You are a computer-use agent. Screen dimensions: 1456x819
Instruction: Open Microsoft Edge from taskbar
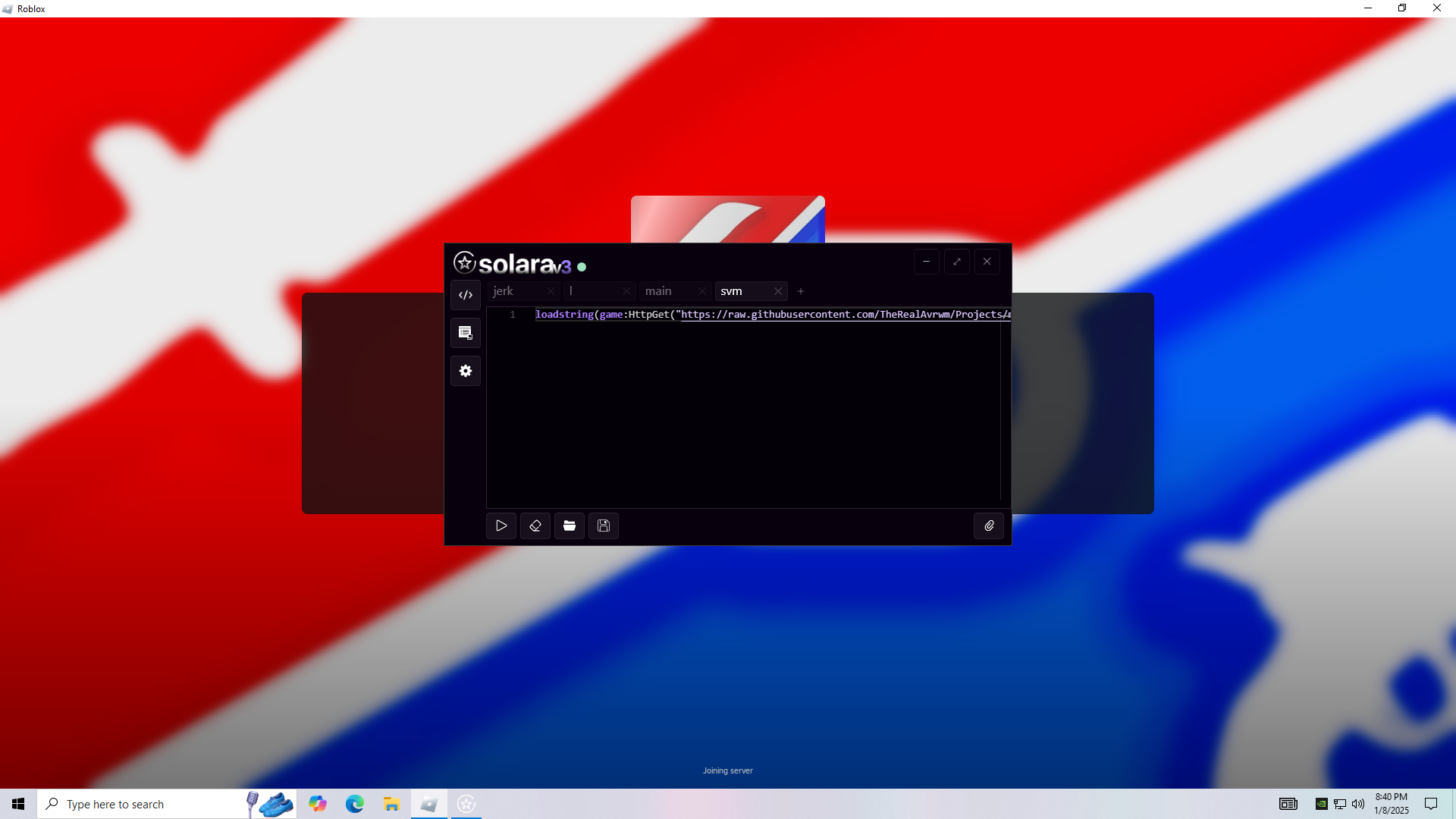coord(355,804)
